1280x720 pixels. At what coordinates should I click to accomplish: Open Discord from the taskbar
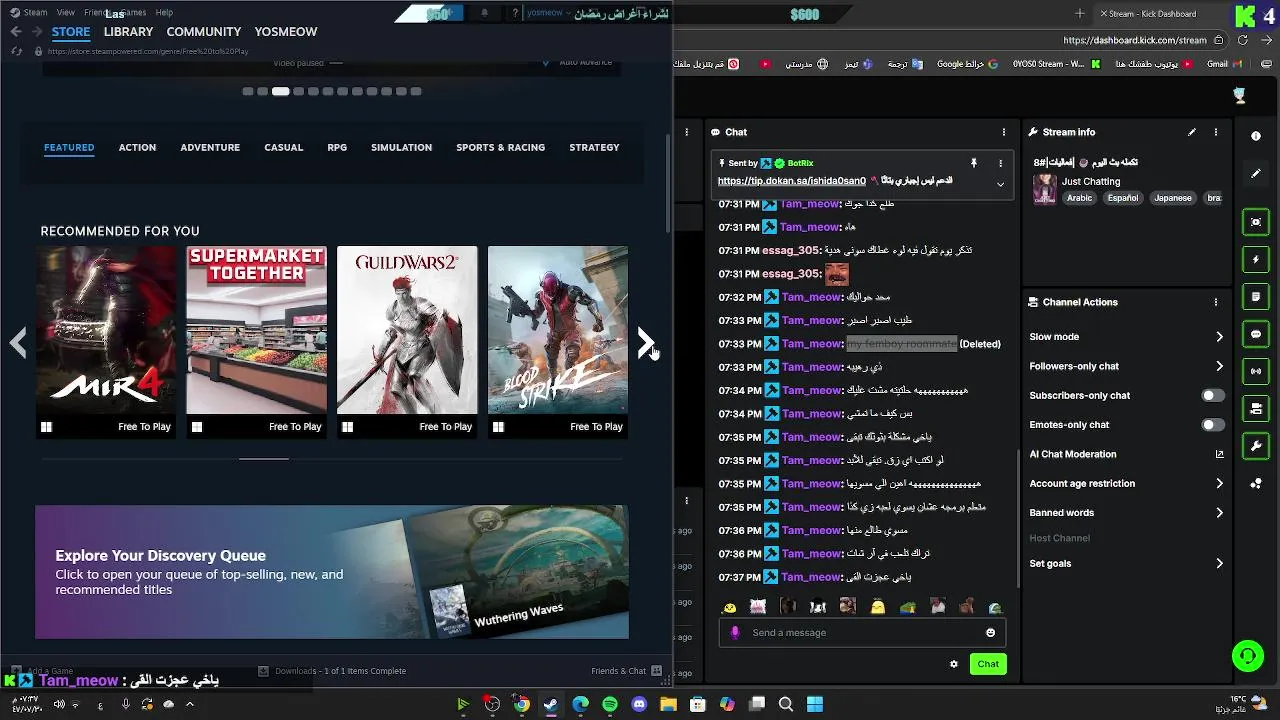[640, 705]
